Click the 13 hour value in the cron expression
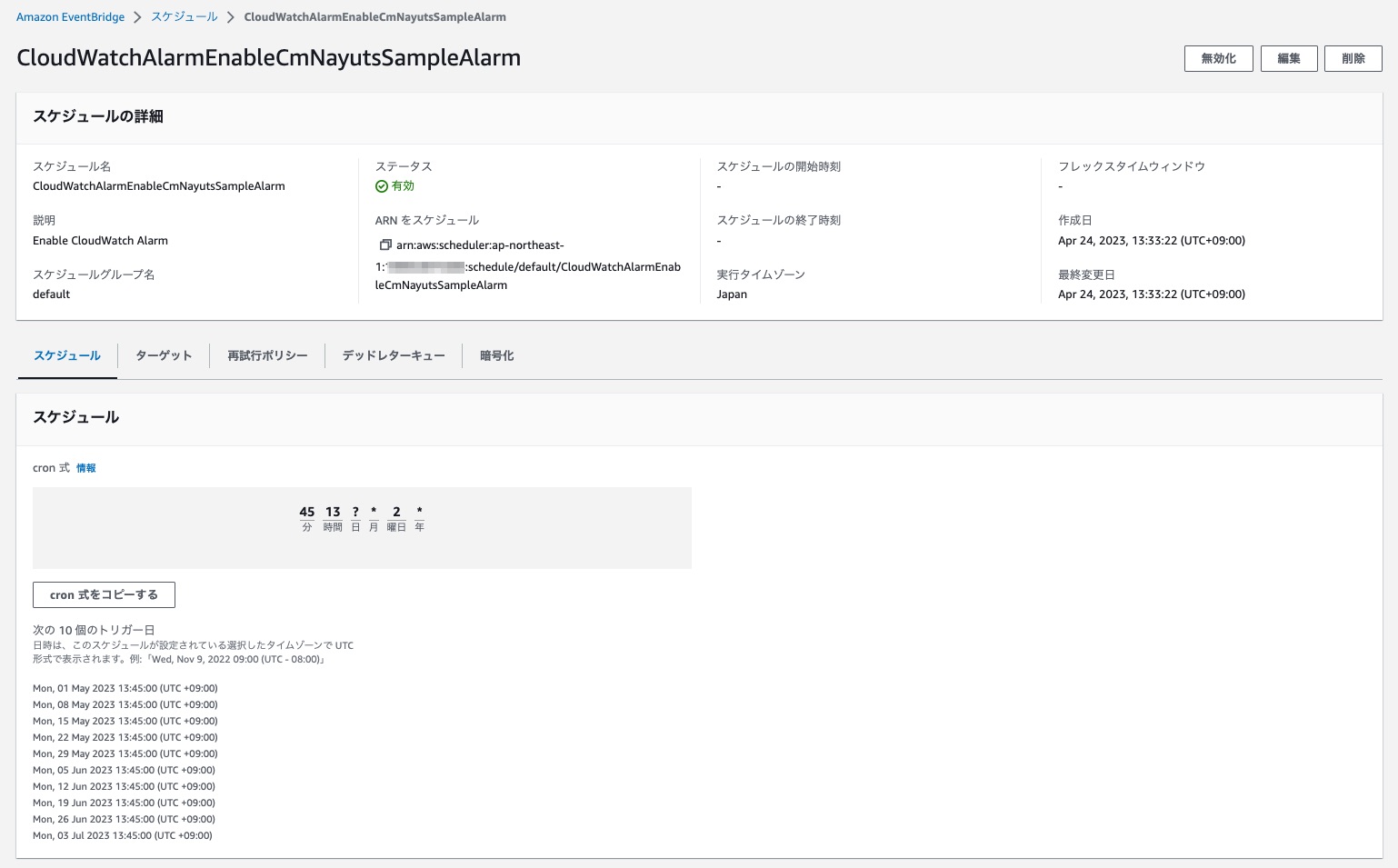Screen dimensions: 1398x868 tap(331, 512)
